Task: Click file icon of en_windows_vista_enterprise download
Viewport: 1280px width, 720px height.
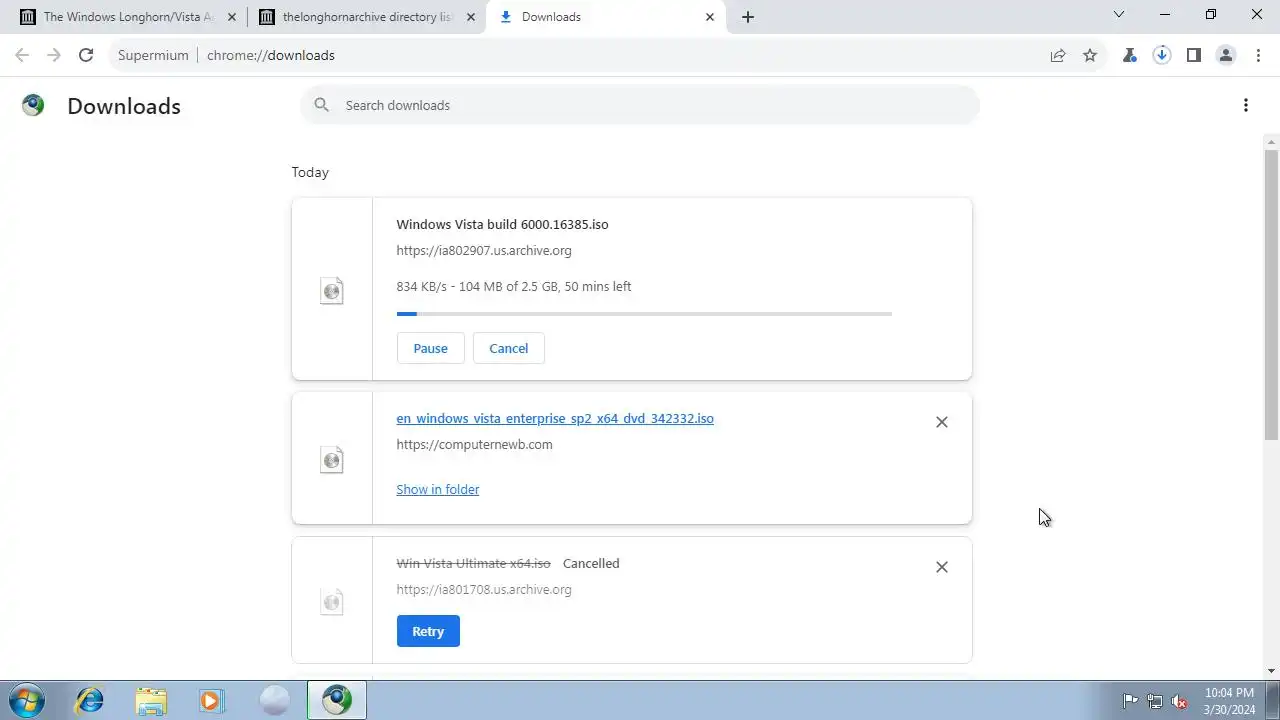Action: click(x=331, y=459)
